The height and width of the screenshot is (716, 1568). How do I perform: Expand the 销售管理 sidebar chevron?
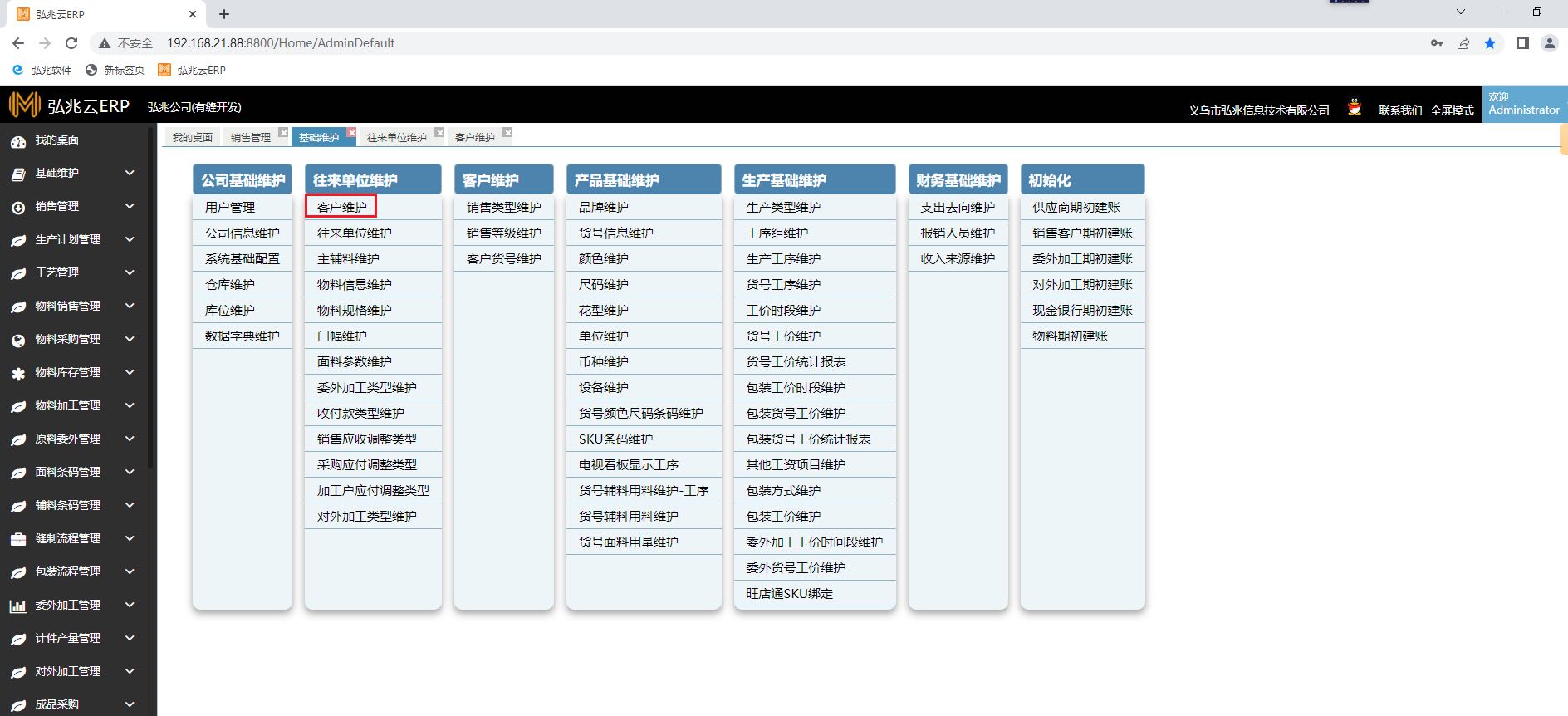[130, 206]
